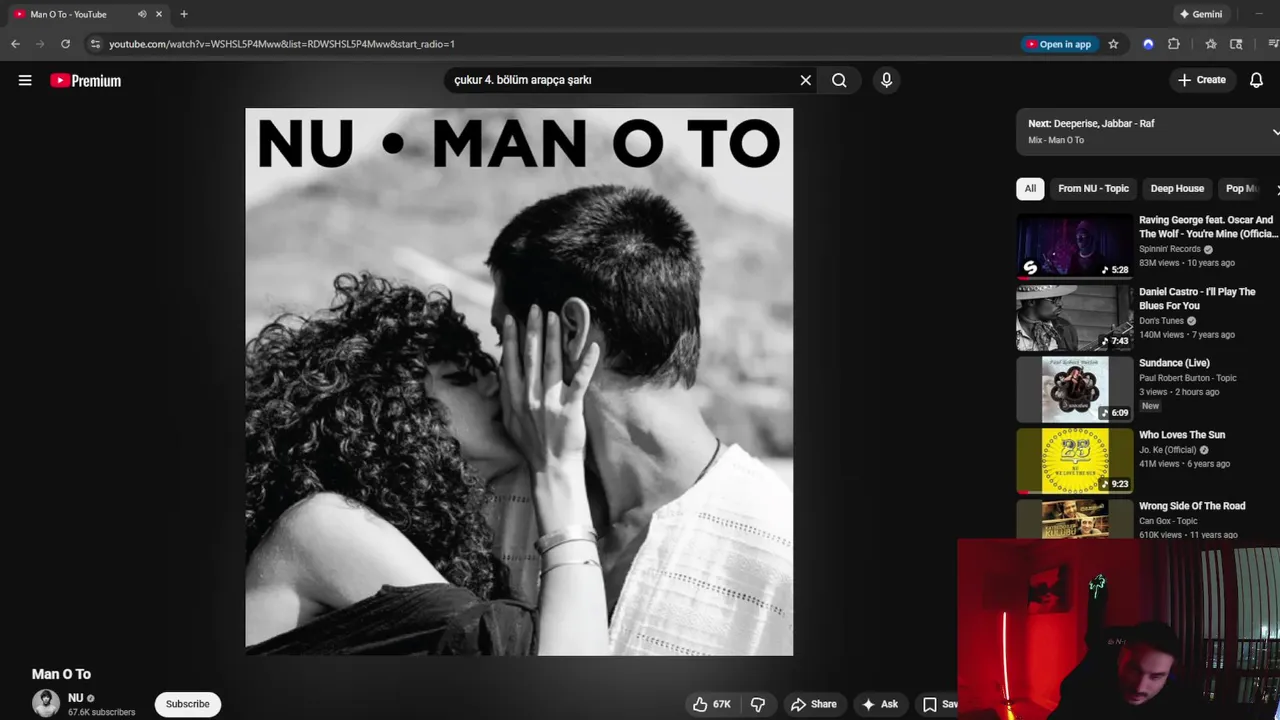Select the From NU - Topic chip

pos(1093,188)
